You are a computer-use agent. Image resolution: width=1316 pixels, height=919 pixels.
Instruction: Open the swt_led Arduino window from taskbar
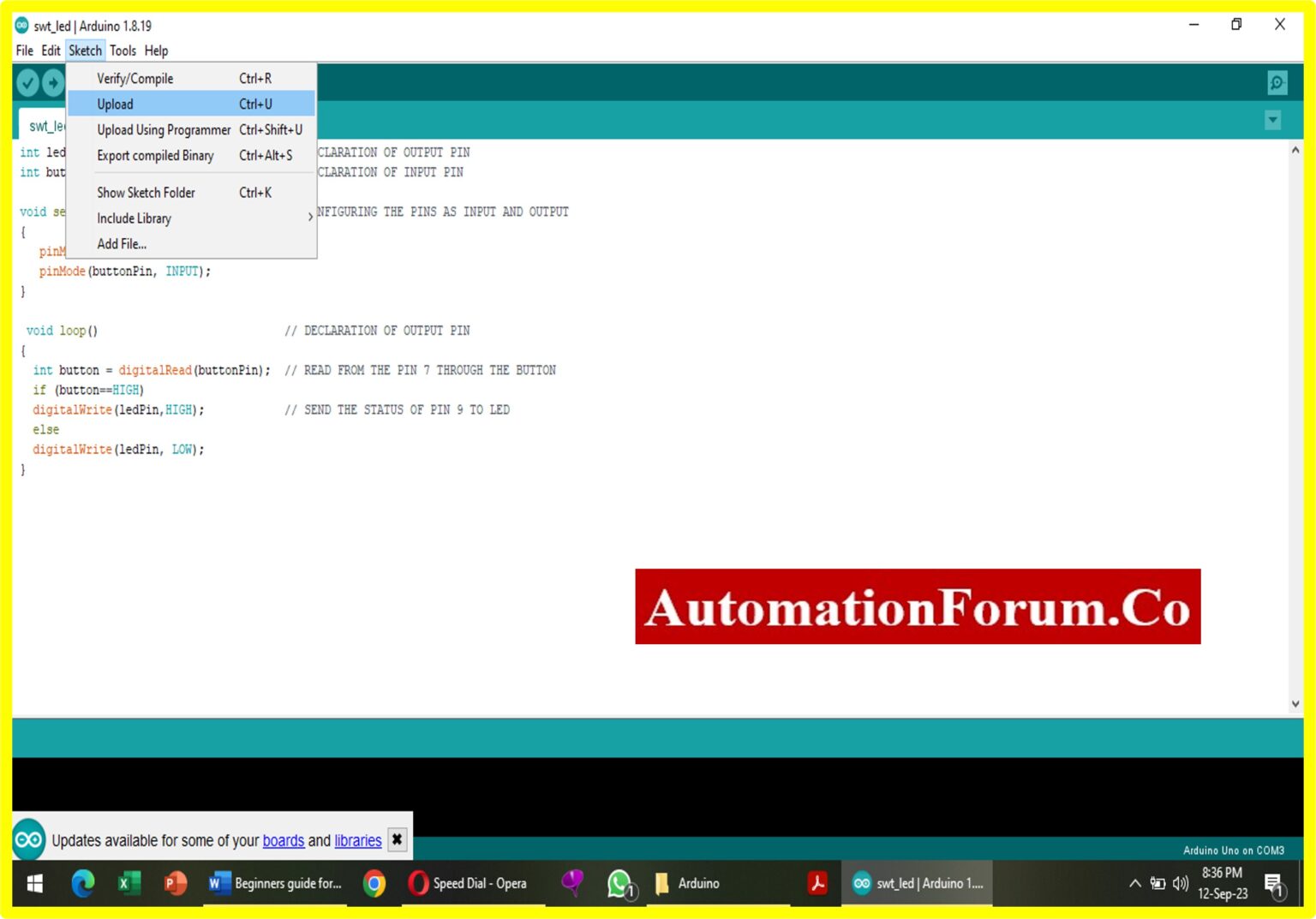click(x=917, y=883)
